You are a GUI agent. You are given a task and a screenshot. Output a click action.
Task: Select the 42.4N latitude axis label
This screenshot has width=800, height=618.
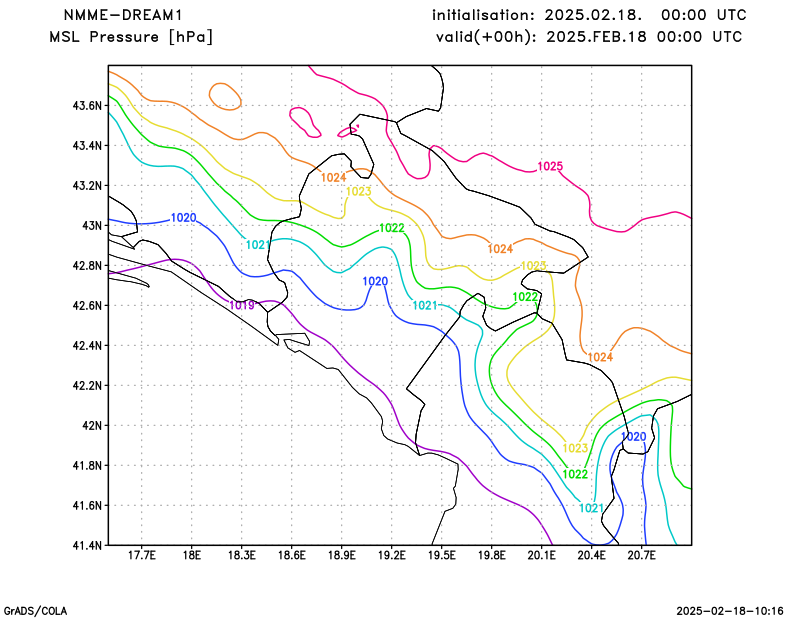88,345
